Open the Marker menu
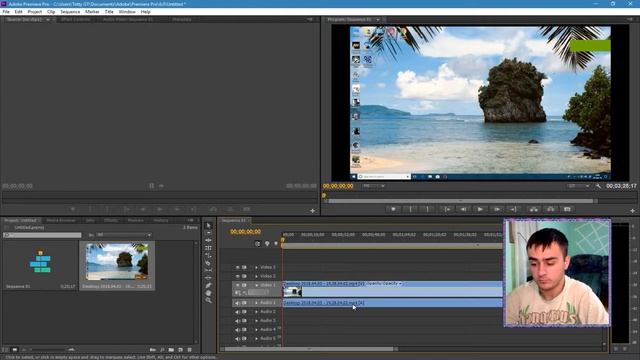The width and height of the screenshot is (640, 360). [92, 12]
